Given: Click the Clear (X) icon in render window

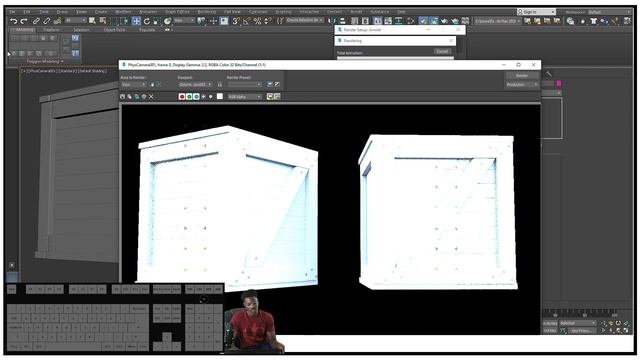Looking at the screenshot, I should click(151, 97).
